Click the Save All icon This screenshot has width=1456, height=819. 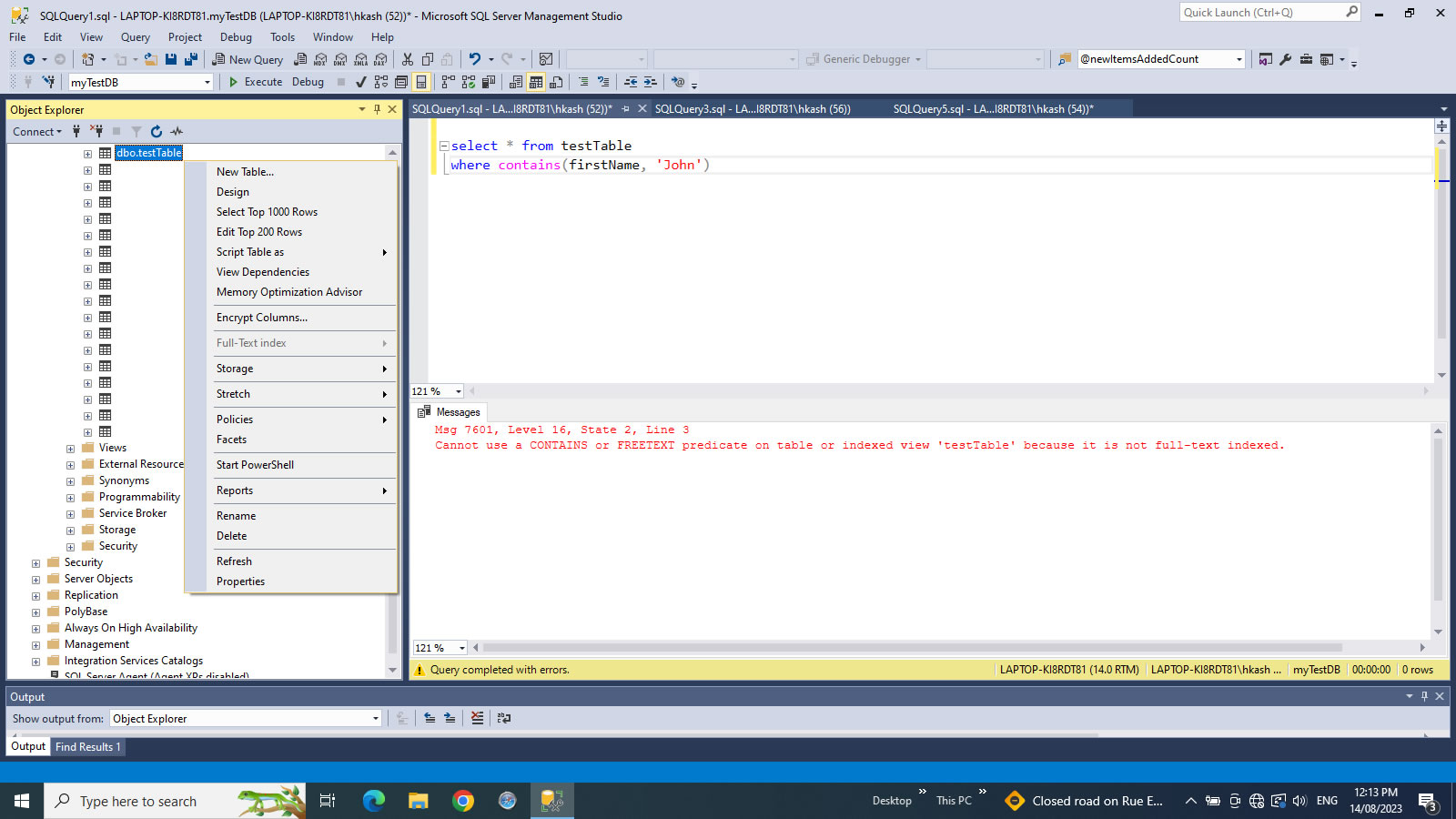(191, 59)
